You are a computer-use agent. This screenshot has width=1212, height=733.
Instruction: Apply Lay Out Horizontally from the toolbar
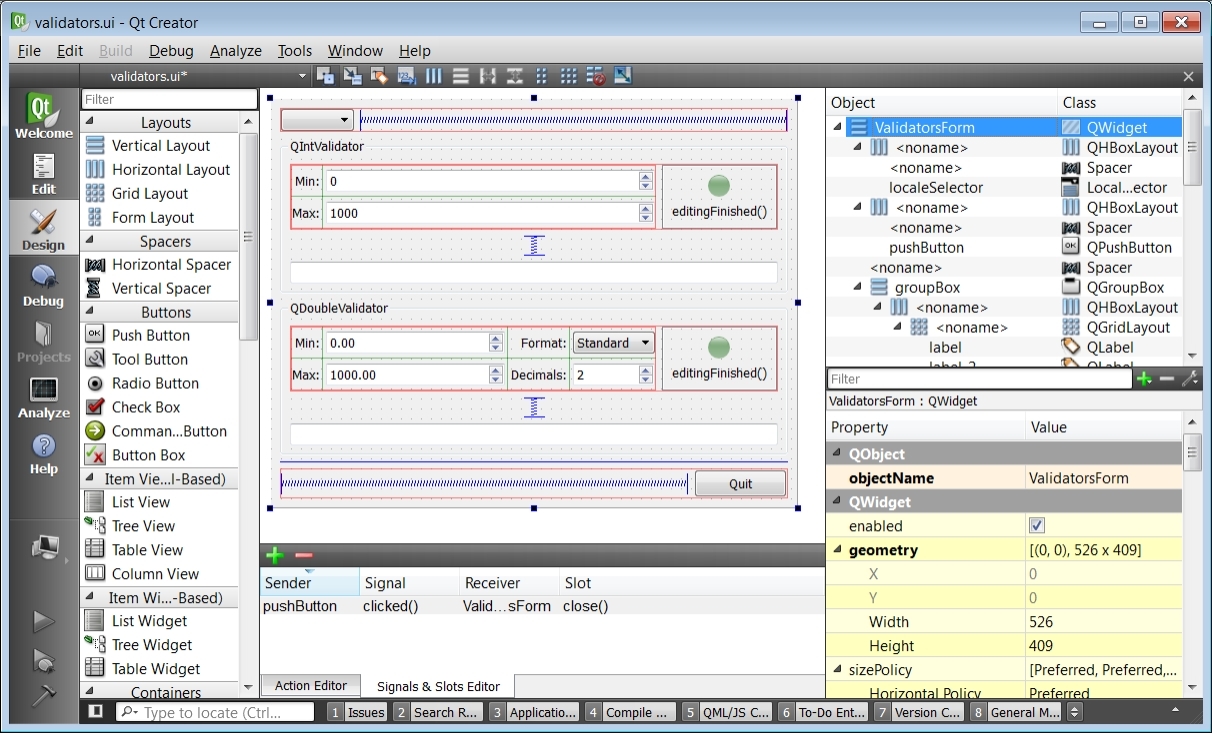[x=434, y=76]
